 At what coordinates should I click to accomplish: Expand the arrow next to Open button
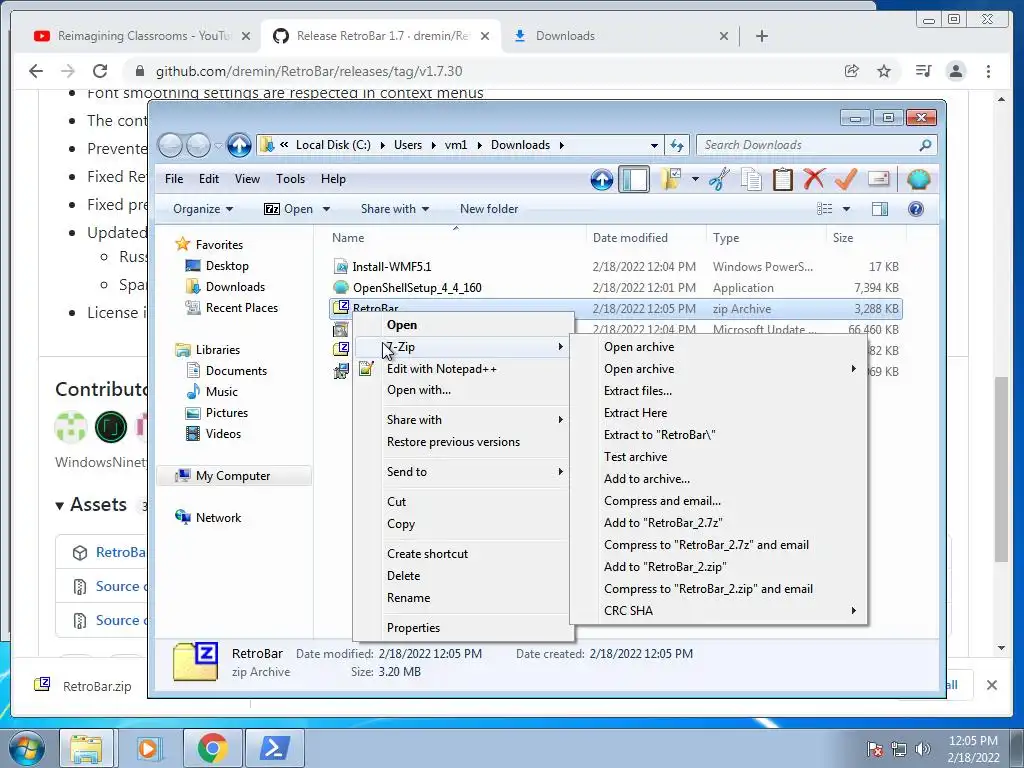(x=326, y=209)
